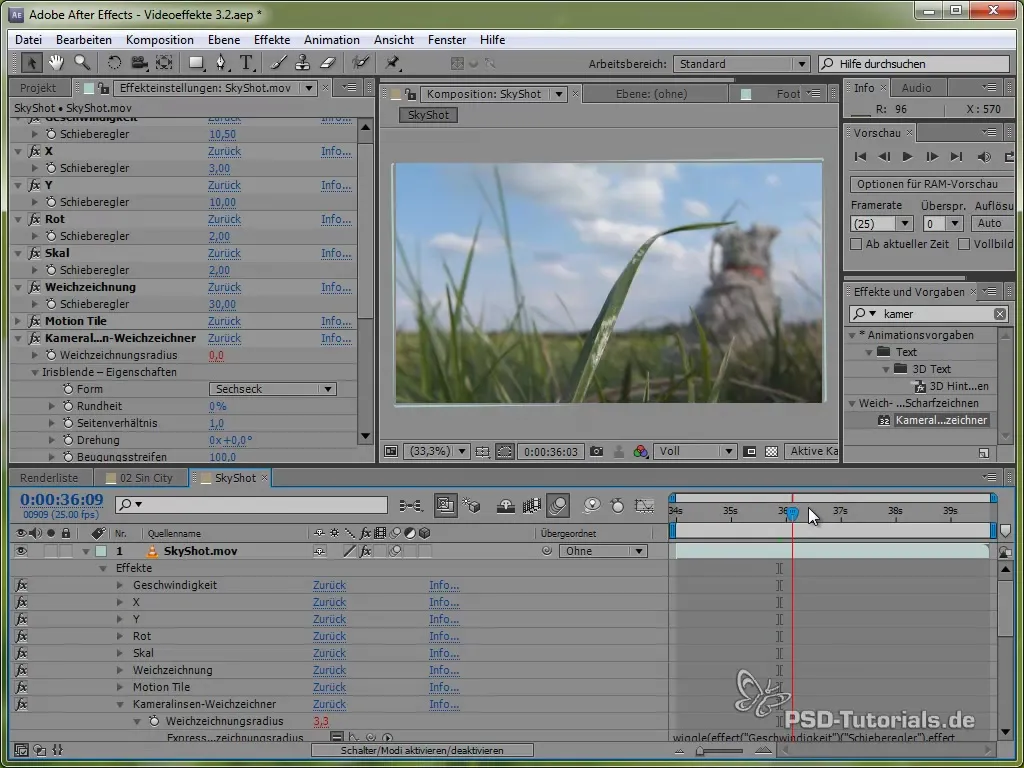This screenshot has height=768, width=1024.
Task: Click the play button in Vorschau panel
Action: 907,157
